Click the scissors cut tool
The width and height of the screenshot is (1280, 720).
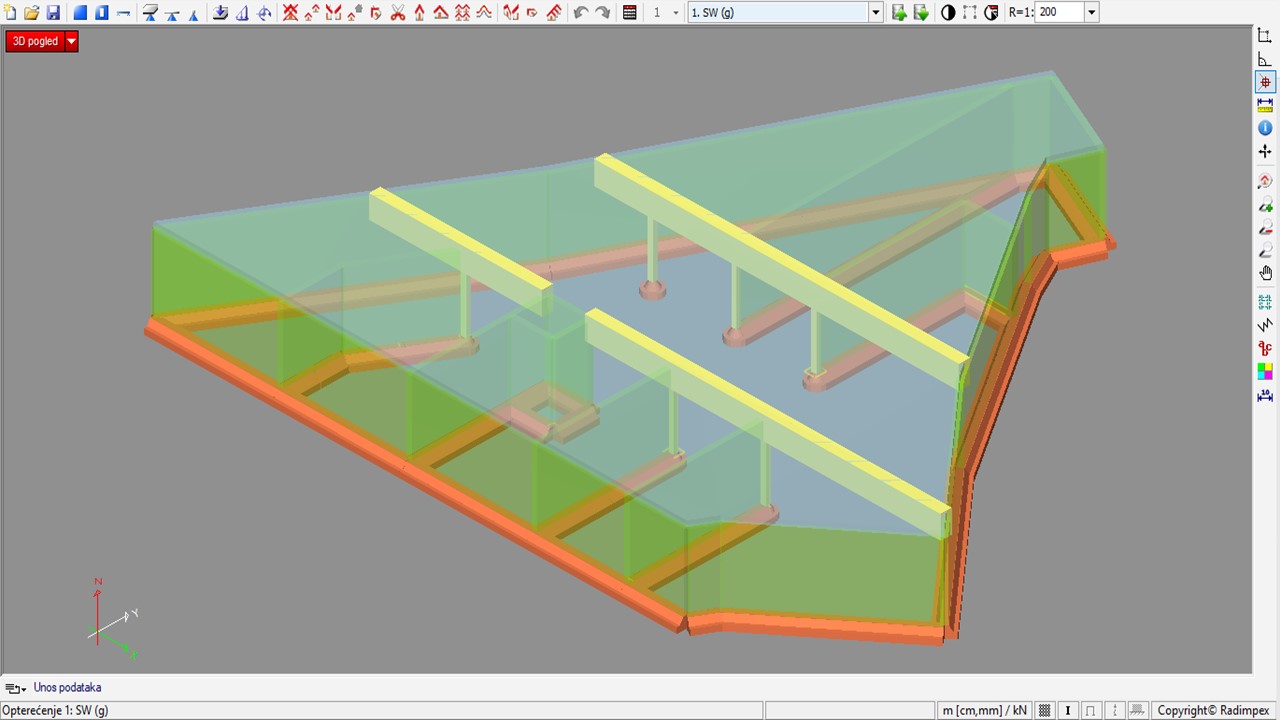coord(398,13)
